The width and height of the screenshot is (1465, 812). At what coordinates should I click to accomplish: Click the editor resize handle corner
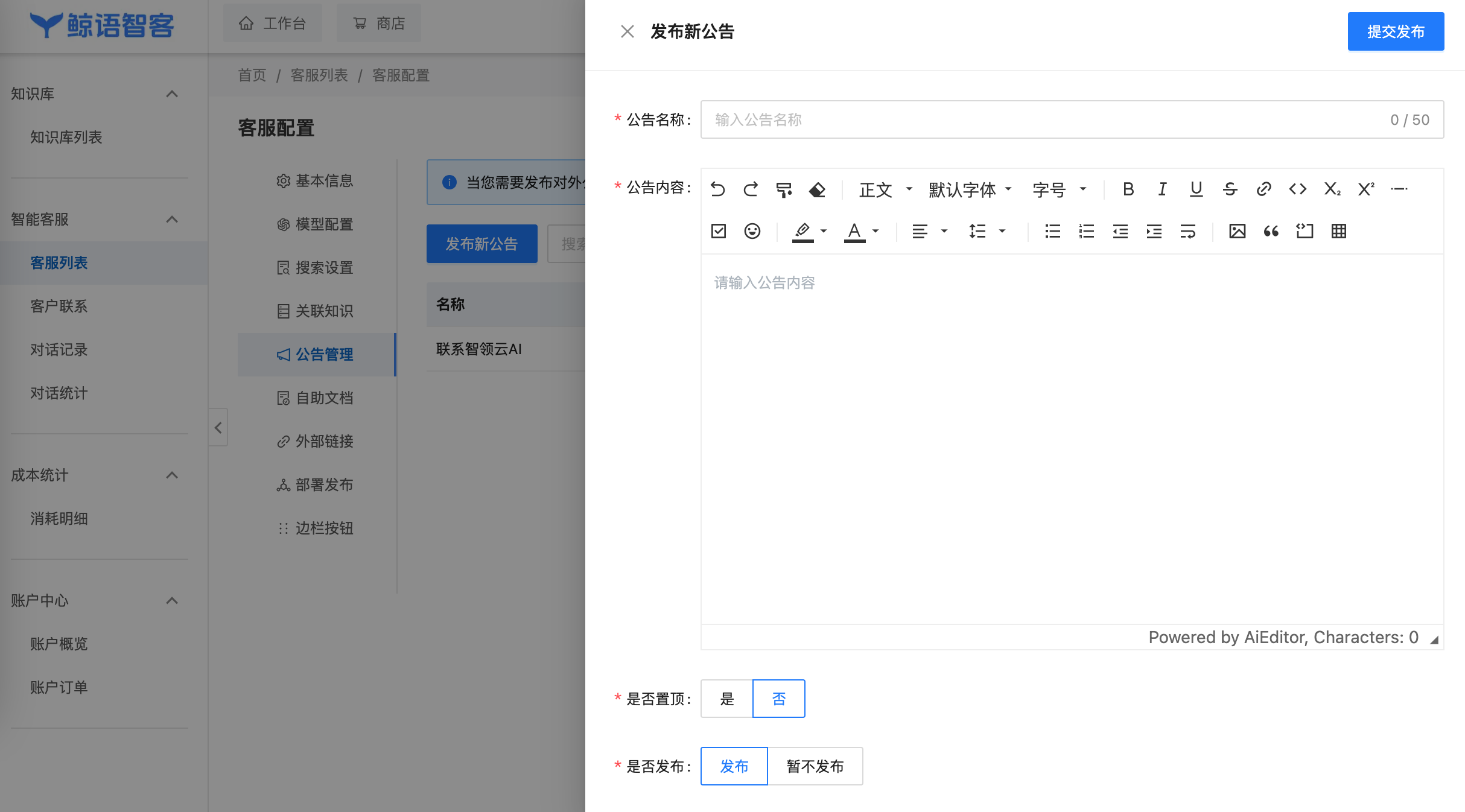(x=1434, y=640)
